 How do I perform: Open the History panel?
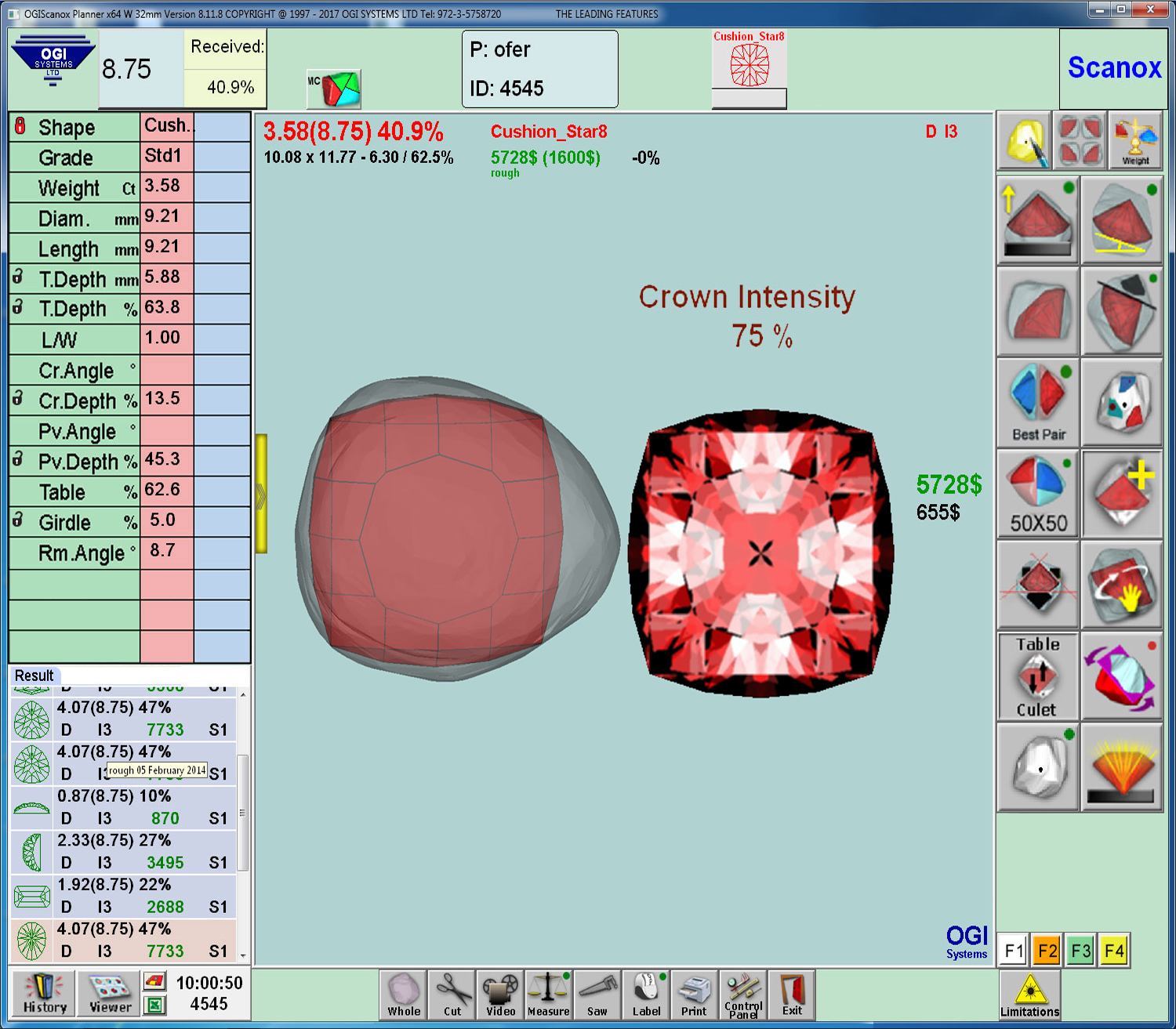coord(44,993)
